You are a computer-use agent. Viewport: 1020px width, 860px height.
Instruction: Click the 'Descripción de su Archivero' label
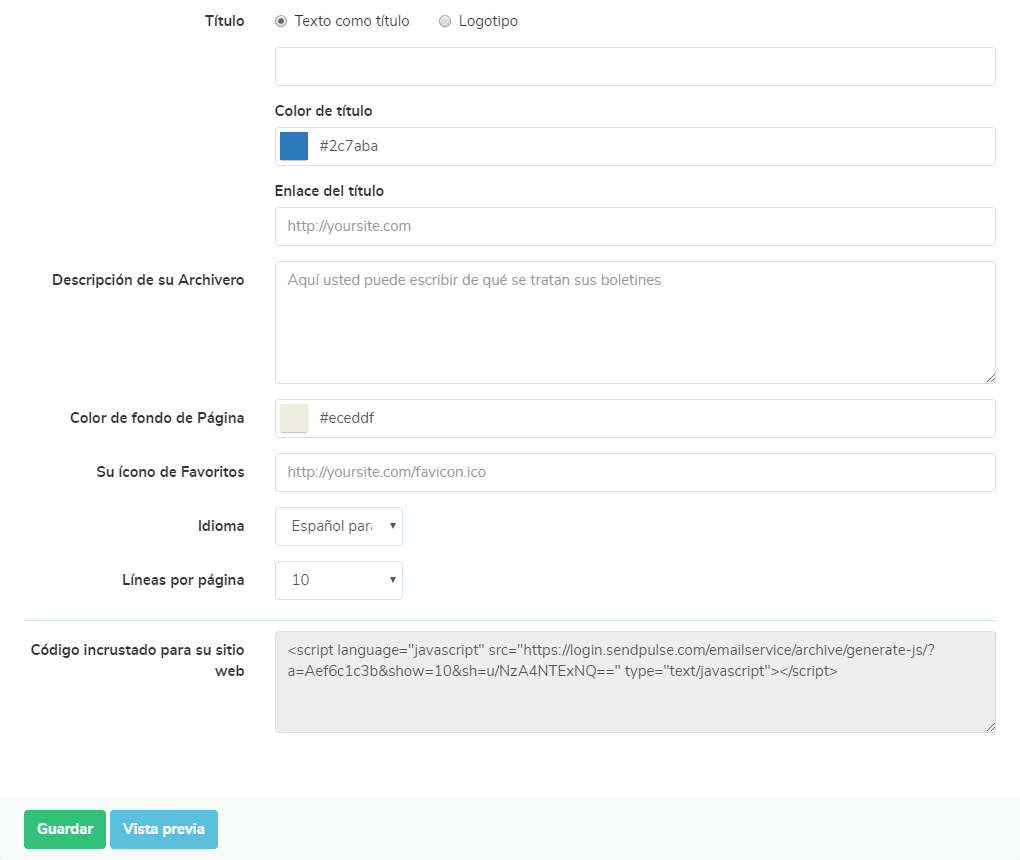tap(148, 280)
